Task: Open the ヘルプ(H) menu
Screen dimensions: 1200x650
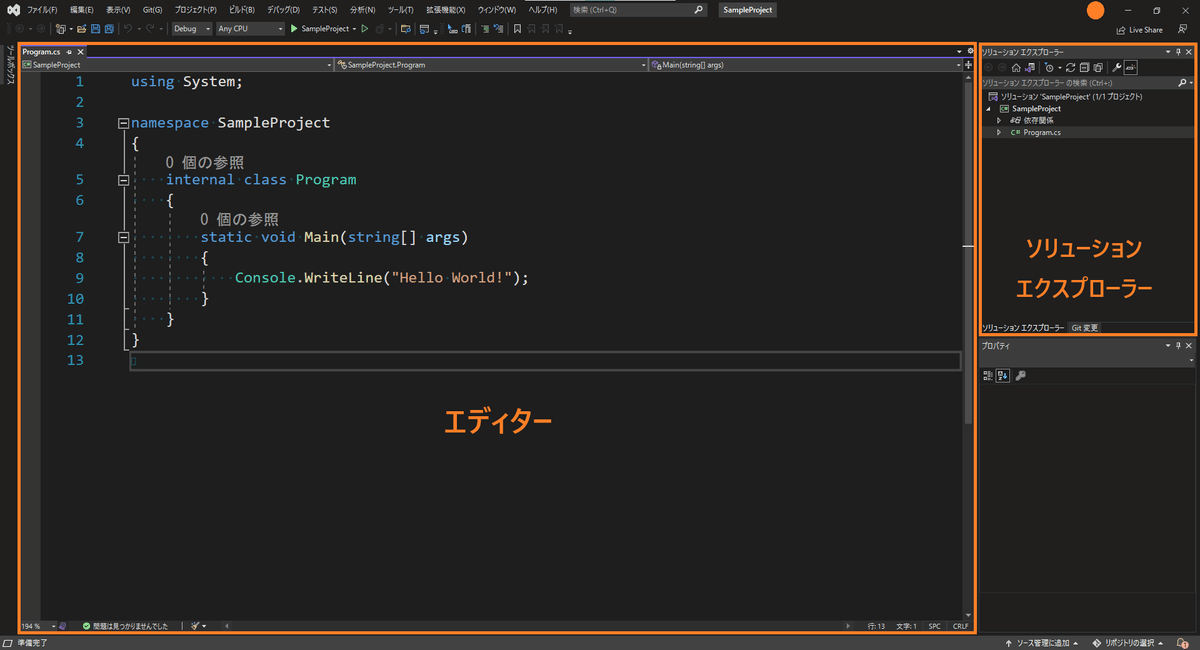Action: pyautogui.click(x=543, y=9)
